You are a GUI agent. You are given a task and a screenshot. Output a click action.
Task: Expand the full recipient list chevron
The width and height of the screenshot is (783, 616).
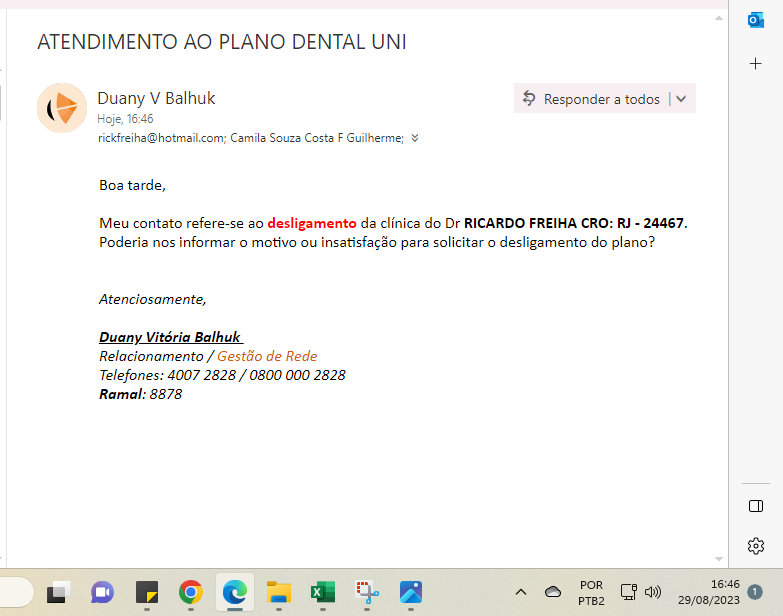coord(415,139)
